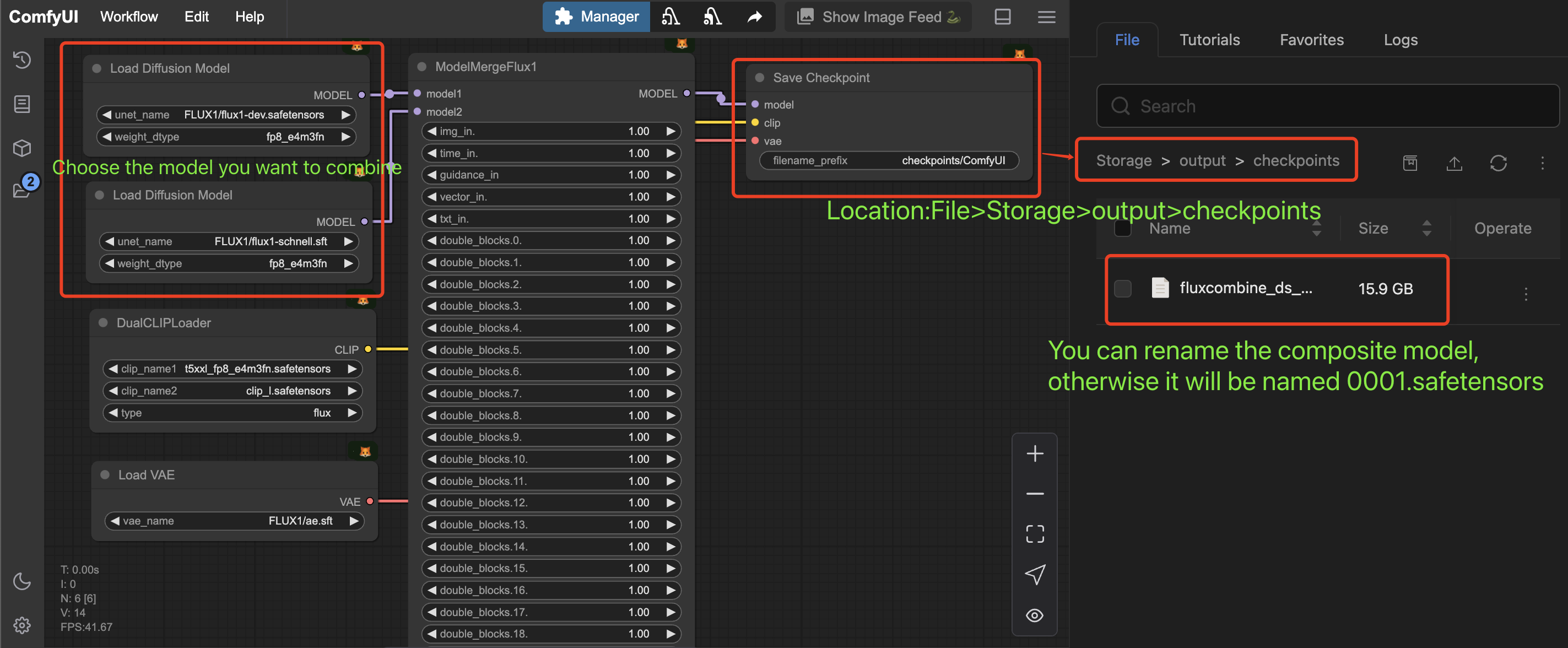
Task: Click the paper-plane locate icon
Action: 1035,574
